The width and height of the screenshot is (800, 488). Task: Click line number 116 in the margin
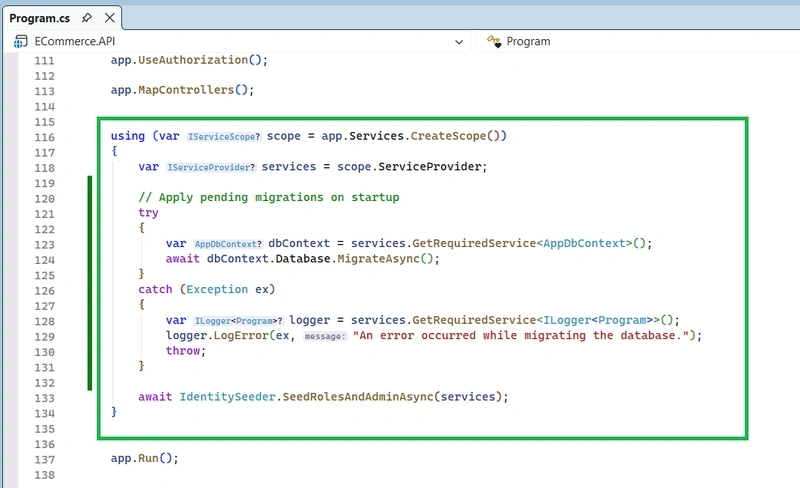click(x=44, y=137)
